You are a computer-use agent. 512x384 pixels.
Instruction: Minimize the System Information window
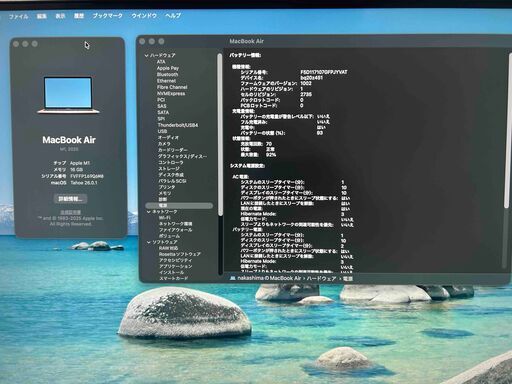click(x=152, y=41)
